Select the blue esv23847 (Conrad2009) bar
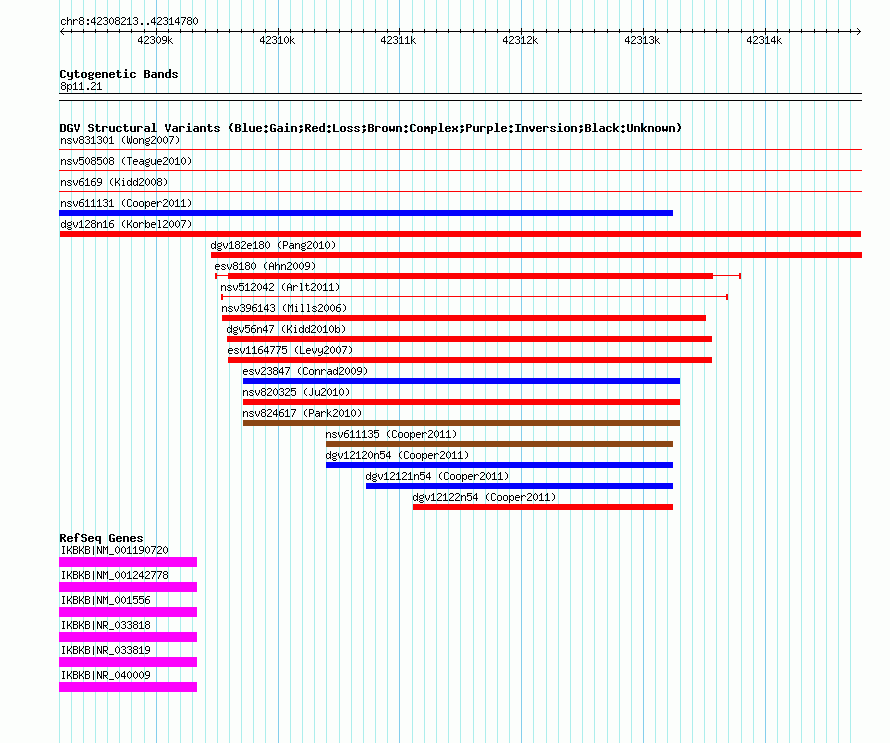Image resolution: width=890 pixels, height=743 pixels. 461,381
